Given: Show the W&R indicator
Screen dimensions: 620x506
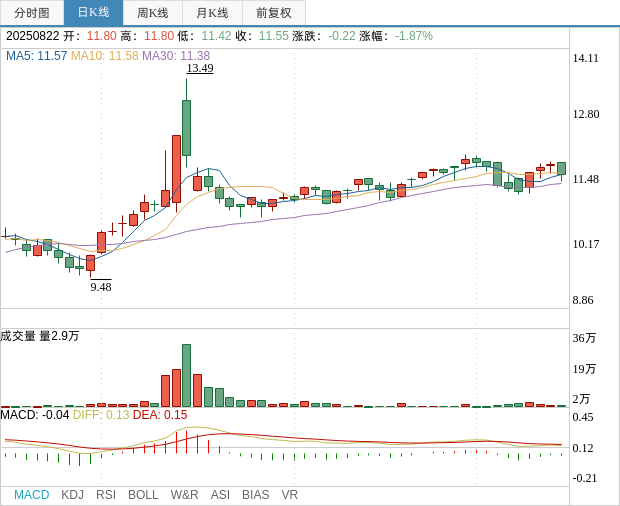Looking at the screenshot, I should 184,495.
